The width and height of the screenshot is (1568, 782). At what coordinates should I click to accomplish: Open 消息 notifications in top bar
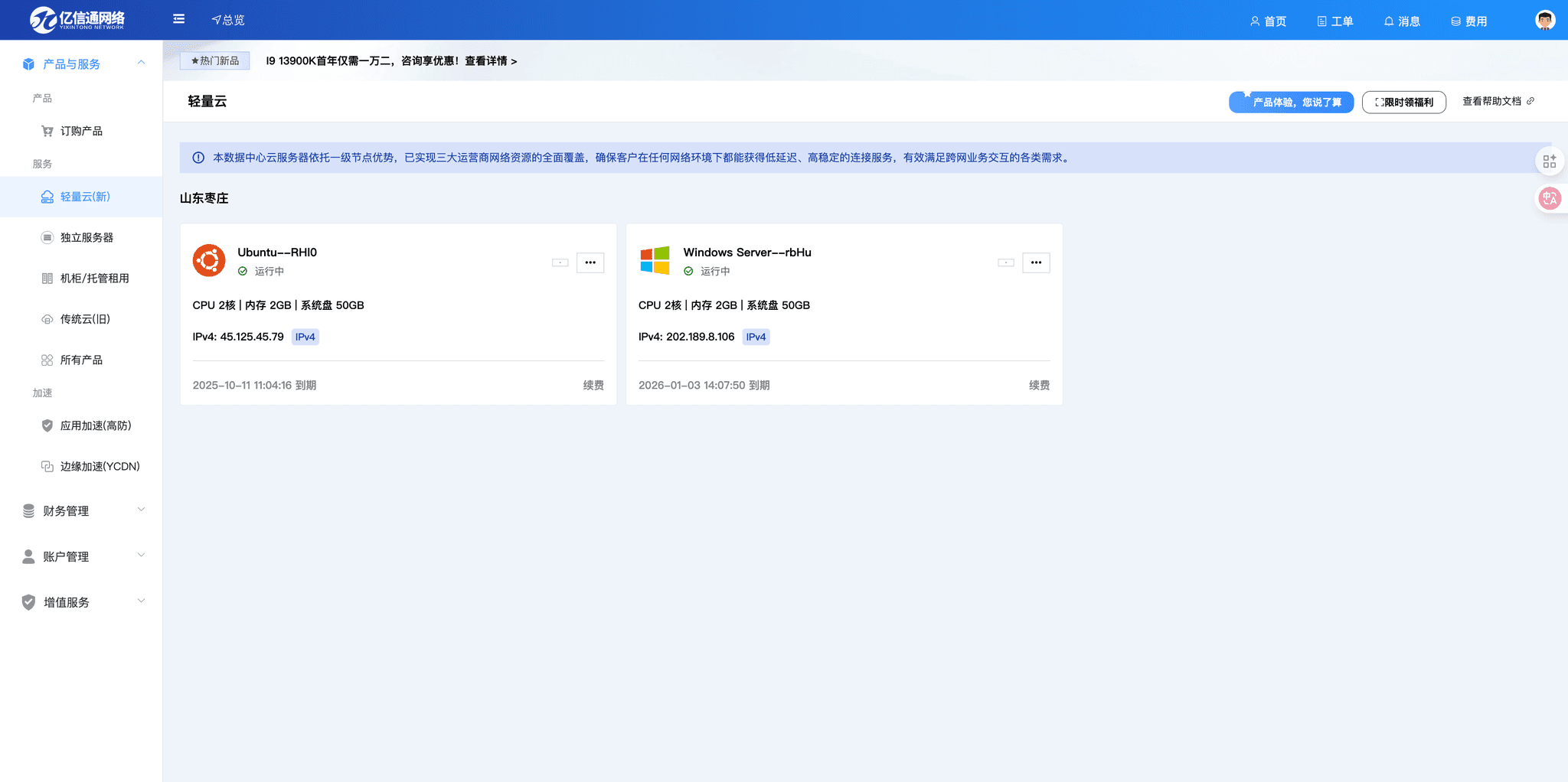[x=1402, y=21]
